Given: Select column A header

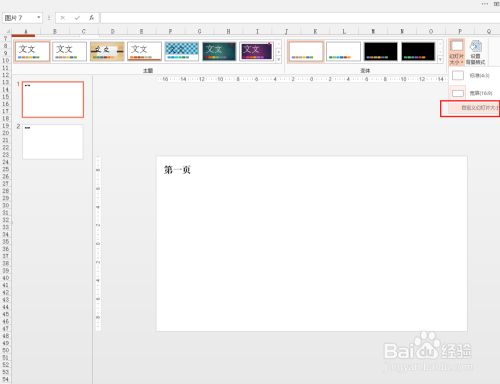Looking at the screenshot, I should click(26, 31).
